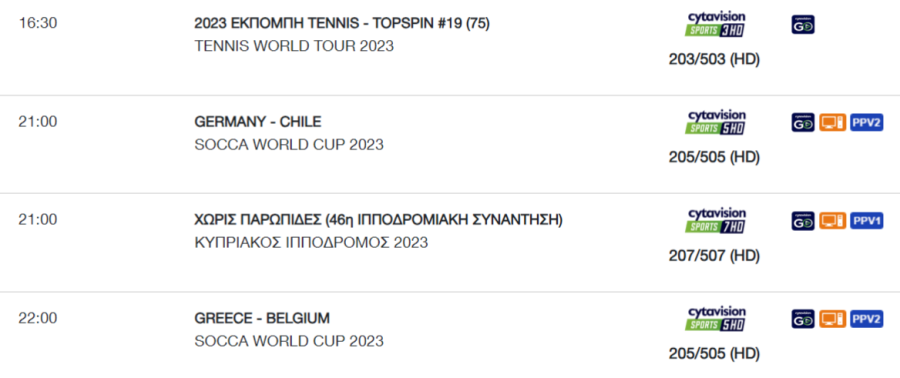Open the ΧΩΡΙΣ ΠΑΡΩΠΙΔΕΣ horse racing event title

pos(378,220)
